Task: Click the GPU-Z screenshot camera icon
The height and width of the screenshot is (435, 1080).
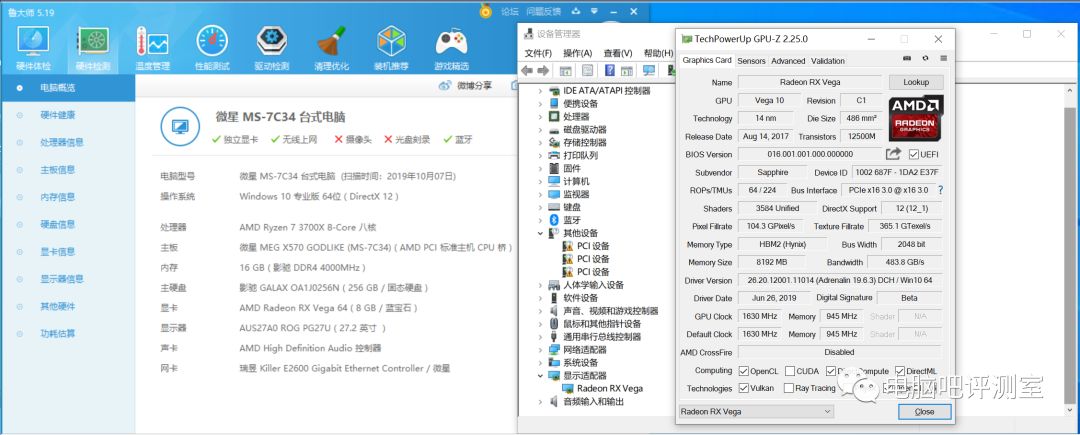Action: click(x=906, y=59)
